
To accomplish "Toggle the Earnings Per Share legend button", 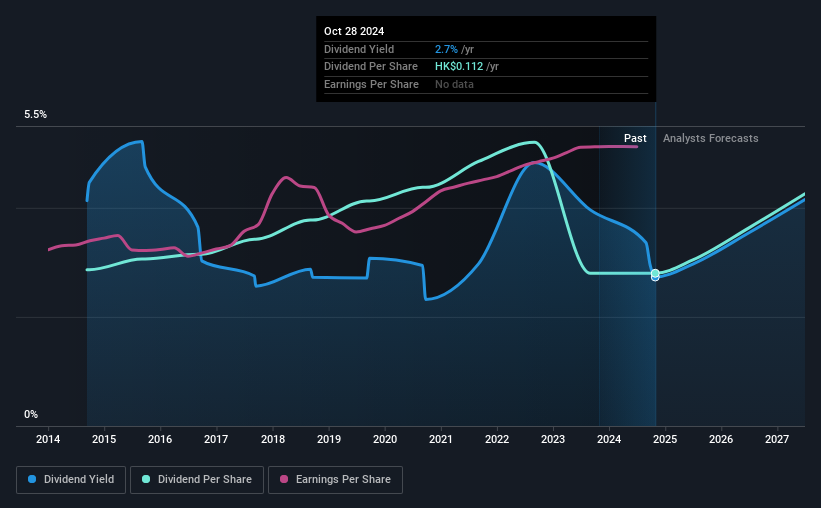I will coord(335,479).
